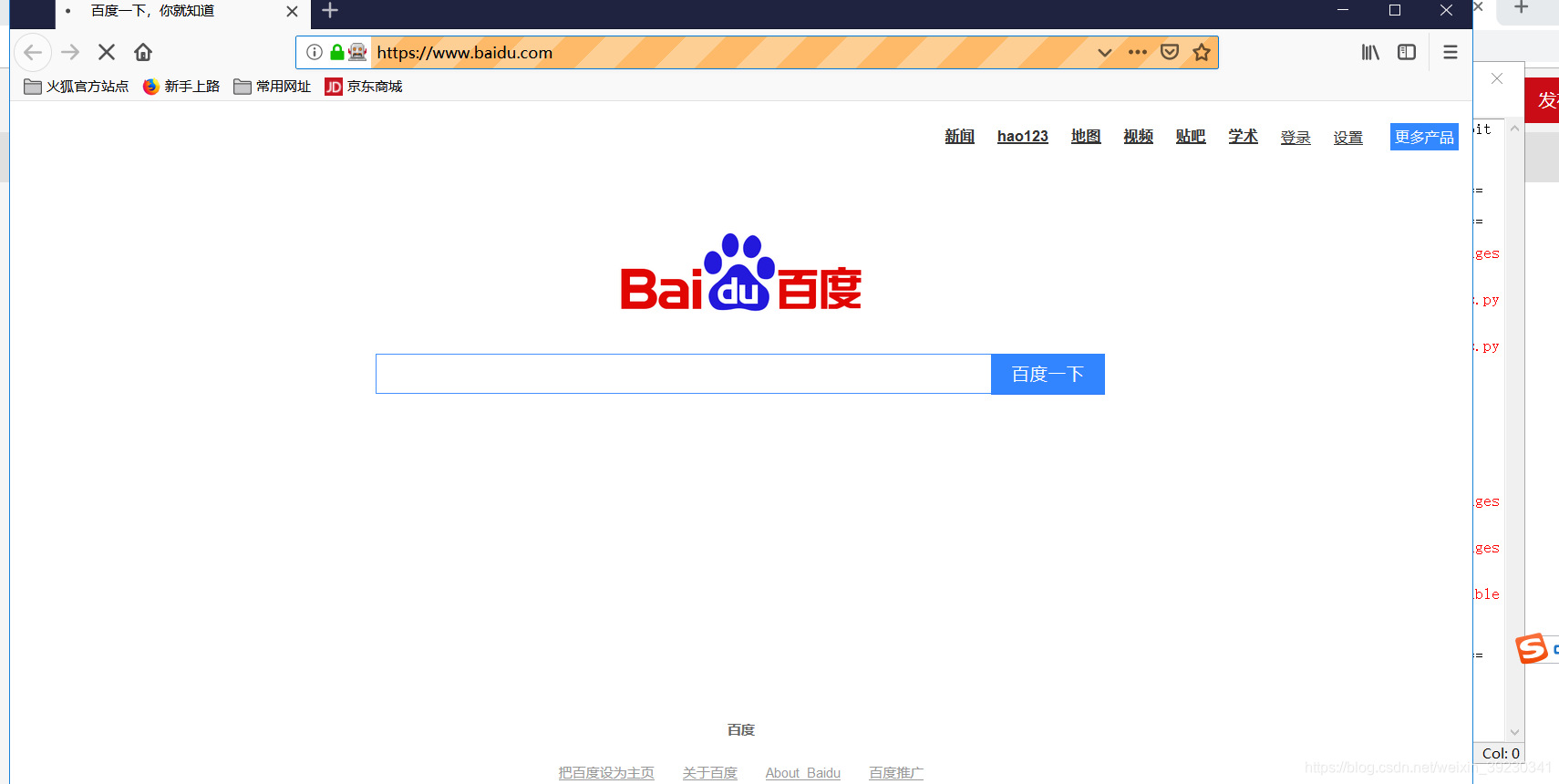Screen dimensions: 1559x784
Task: Open the 常用网址 bookmark folder
Action: coord(273,87)
